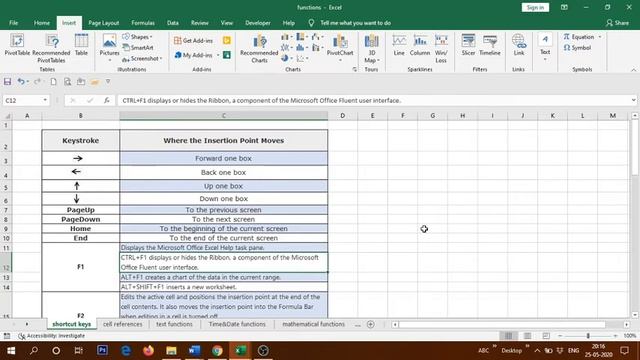Open the Text group dropdown
Viewport: 640px width, 360px height.
[545, 47]
